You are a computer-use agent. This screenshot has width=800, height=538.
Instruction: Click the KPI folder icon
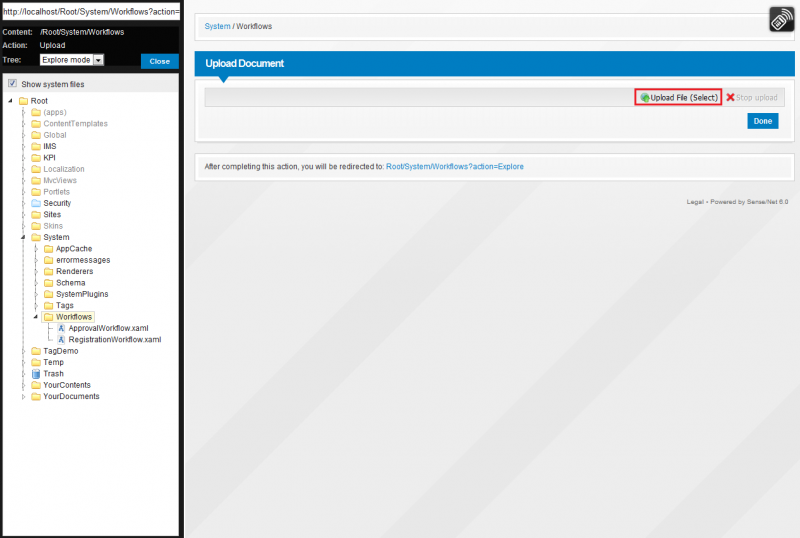tap(36, 158)
